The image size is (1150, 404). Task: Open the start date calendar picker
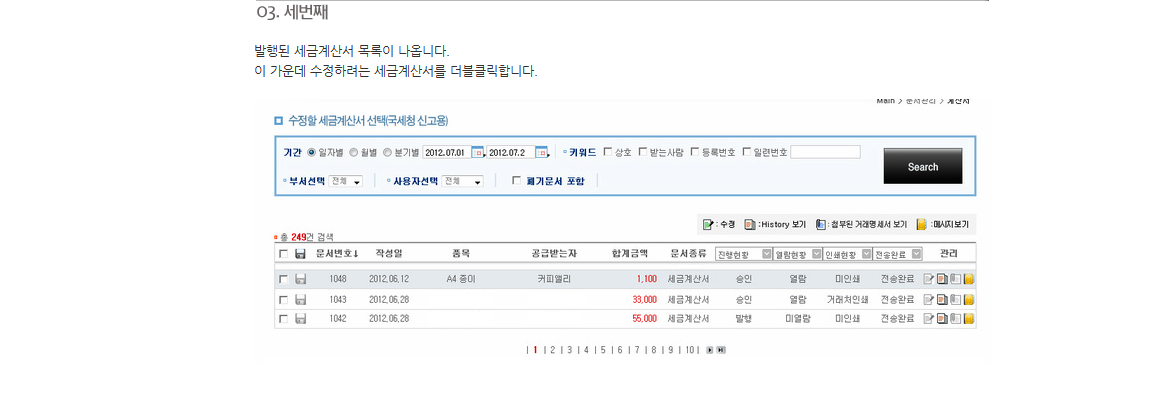[x=477, y=152]
